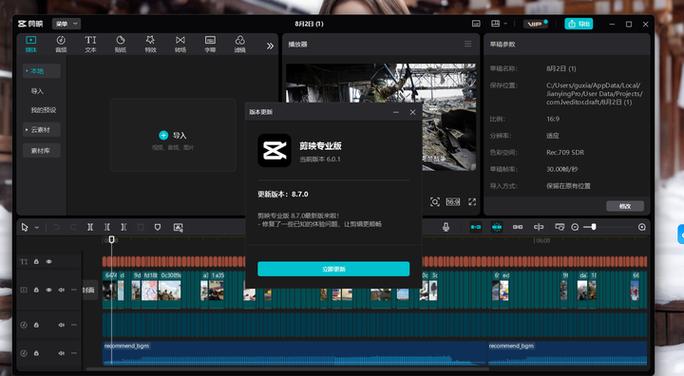
Task: Click the timeline cover/preview monitor icon
Action: point(559,227)
